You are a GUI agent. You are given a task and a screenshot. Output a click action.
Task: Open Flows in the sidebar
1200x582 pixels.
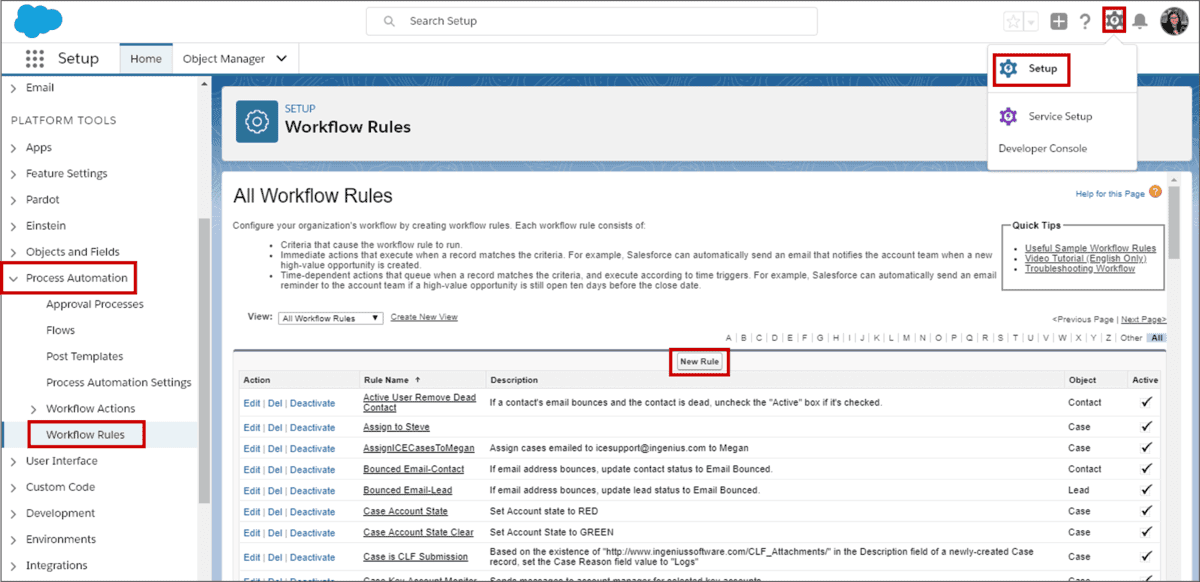pyautogui.click(x=60, y=330)
